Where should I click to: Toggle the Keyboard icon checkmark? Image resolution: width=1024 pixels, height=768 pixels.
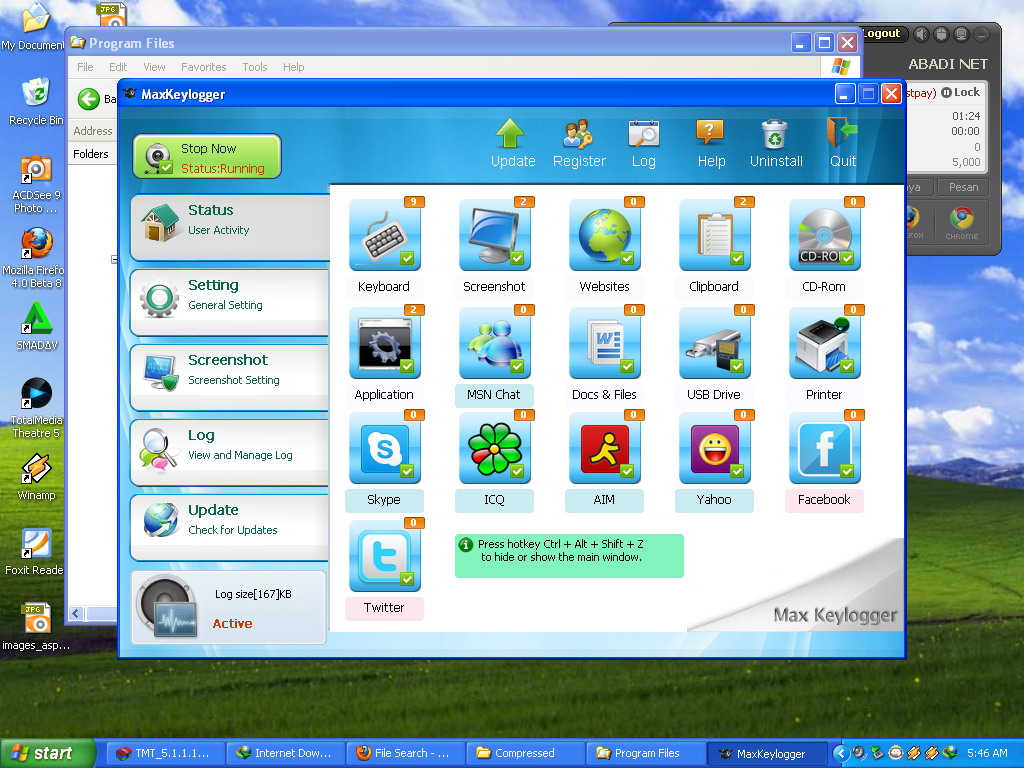(x=407, y=258)
